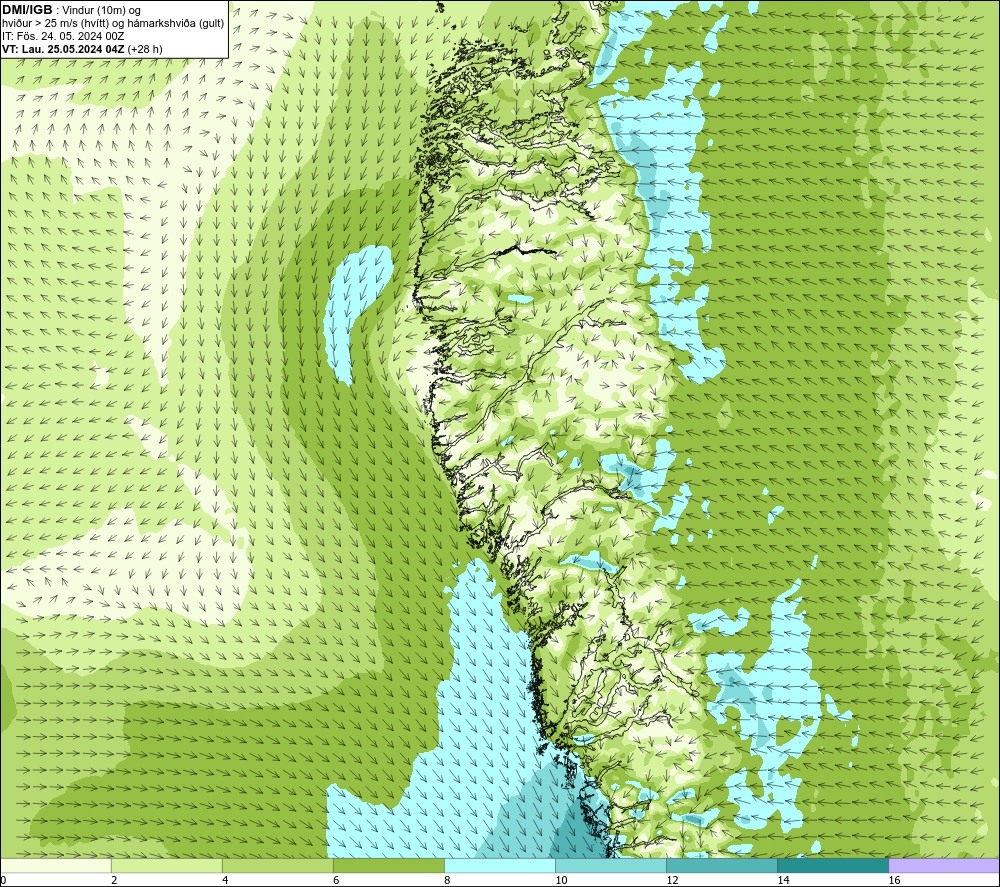The image size is (1000, 887).
Task: Click the 8–10 m/s pale cyan swatch
Action: point(500,866)
